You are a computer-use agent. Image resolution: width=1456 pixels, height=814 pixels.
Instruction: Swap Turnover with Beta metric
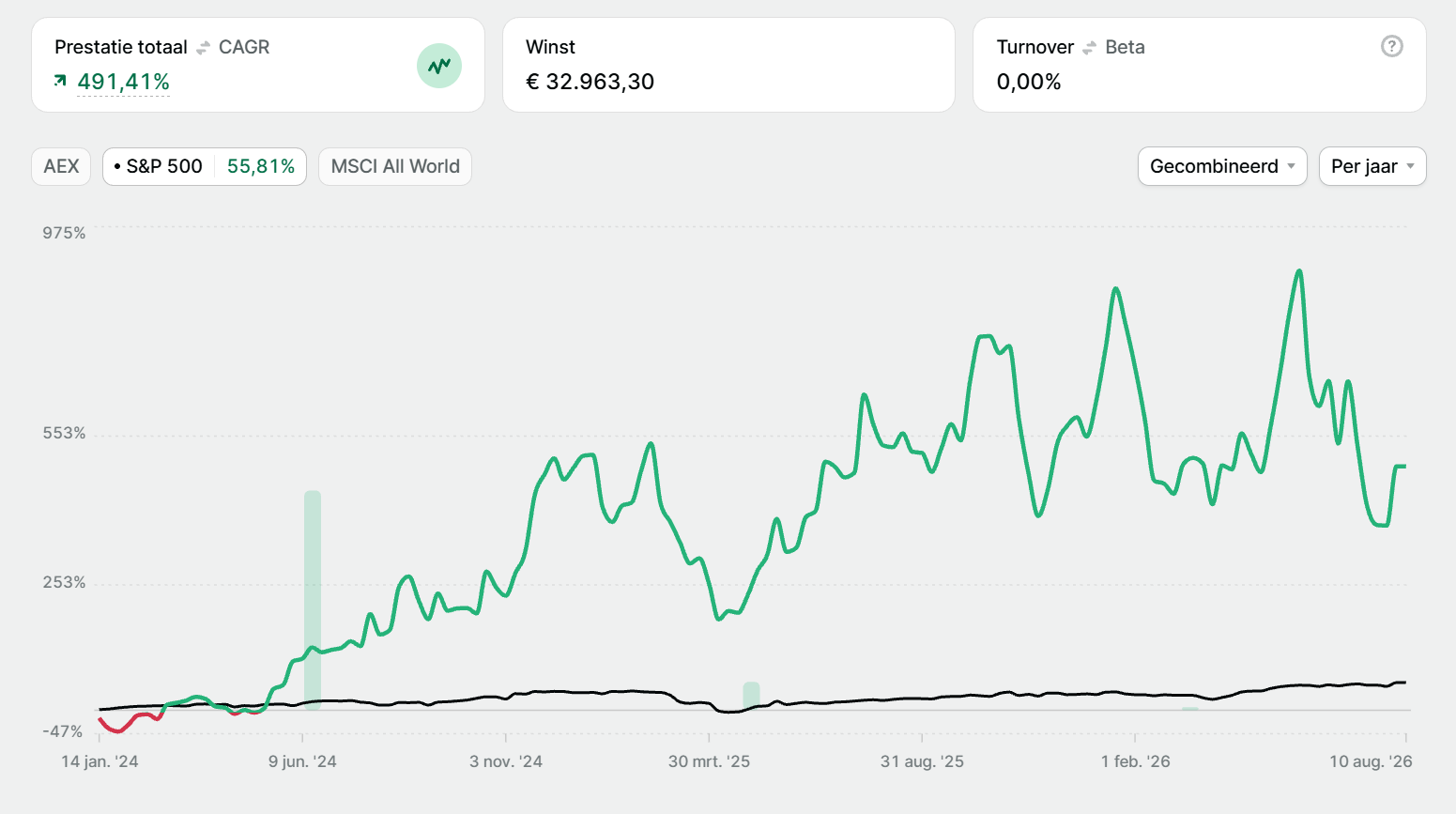point(1090,47)
